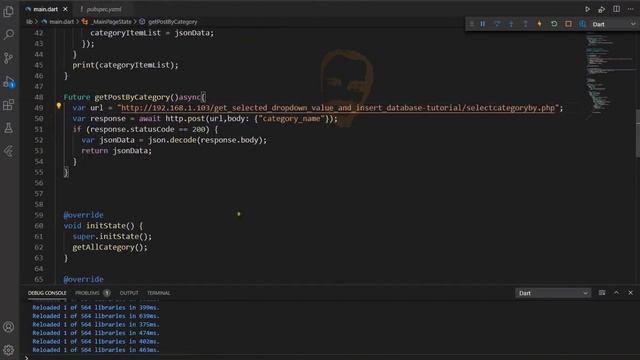The height and width of the screenshot is (360, 640).
Task: Open the TERMINAL panel tab
Action: click(159, 293)
